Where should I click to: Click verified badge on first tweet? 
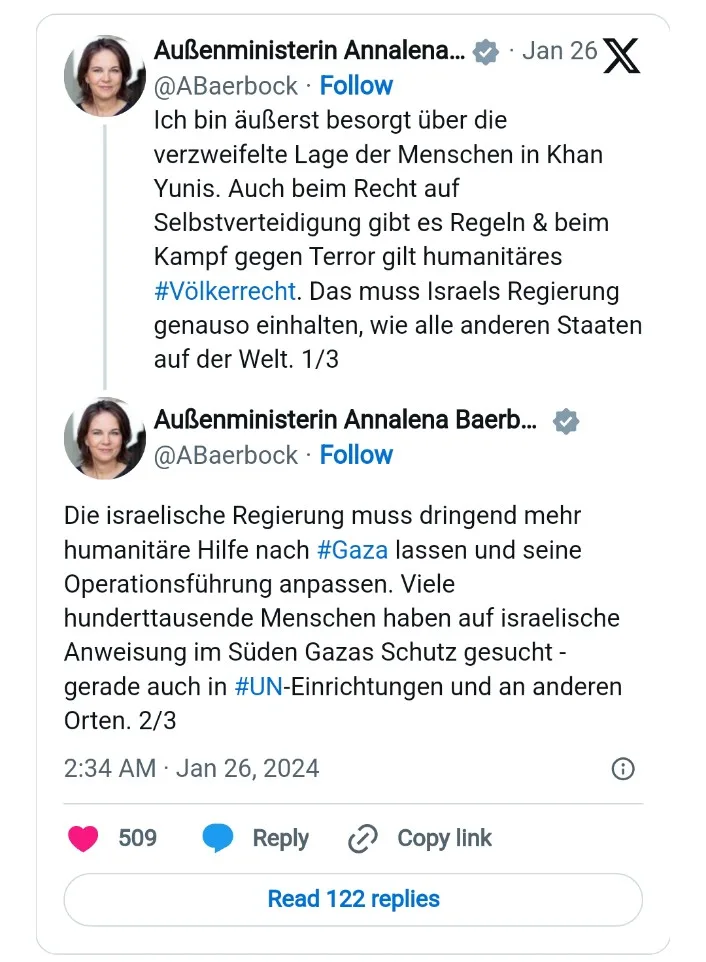point(486,52)
